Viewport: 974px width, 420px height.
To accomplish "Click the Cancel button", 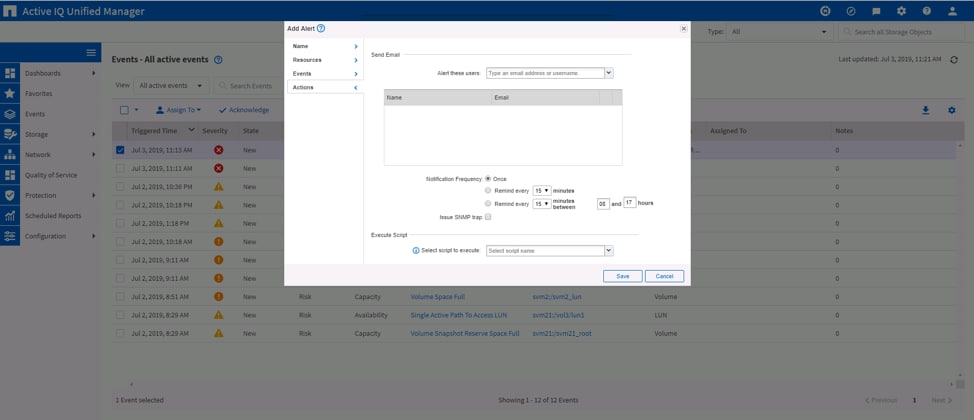I will [x=664, y=276].
